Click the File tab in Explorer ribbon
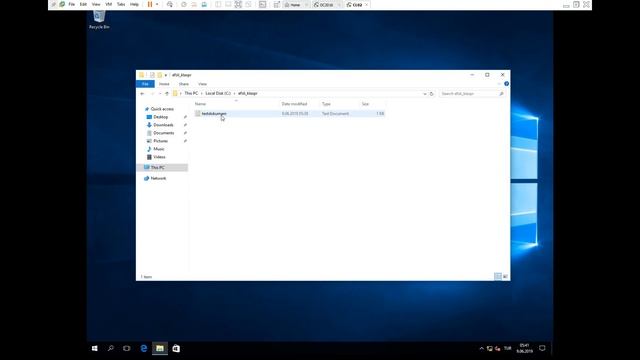The image size is (640, 360). click(145, 84)
